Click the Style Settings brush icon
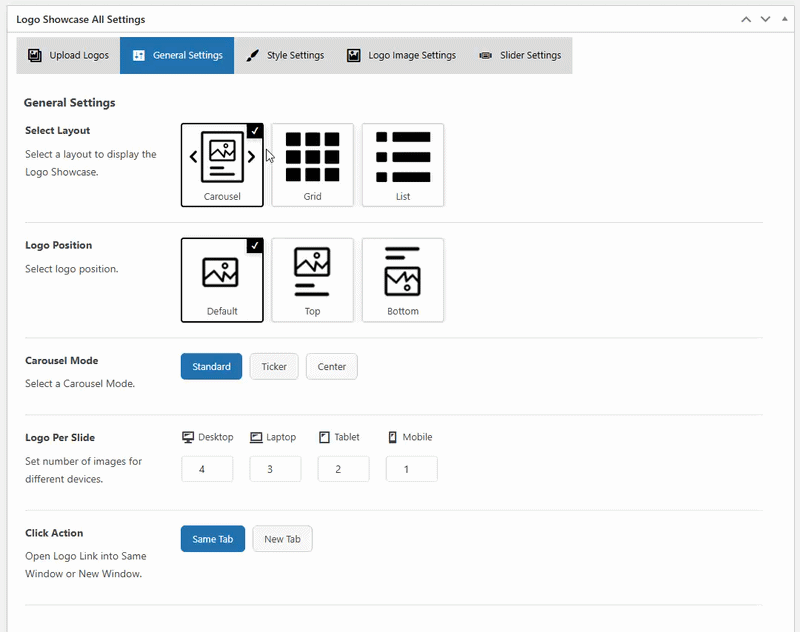 tap(252, 56)
